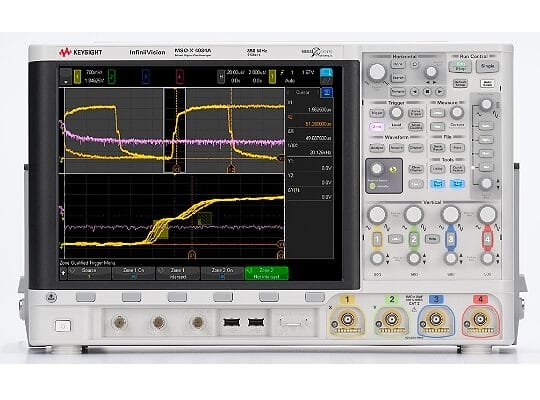Push the Force Trigger key
Screen dimensions: 540x400
[416, 113]
